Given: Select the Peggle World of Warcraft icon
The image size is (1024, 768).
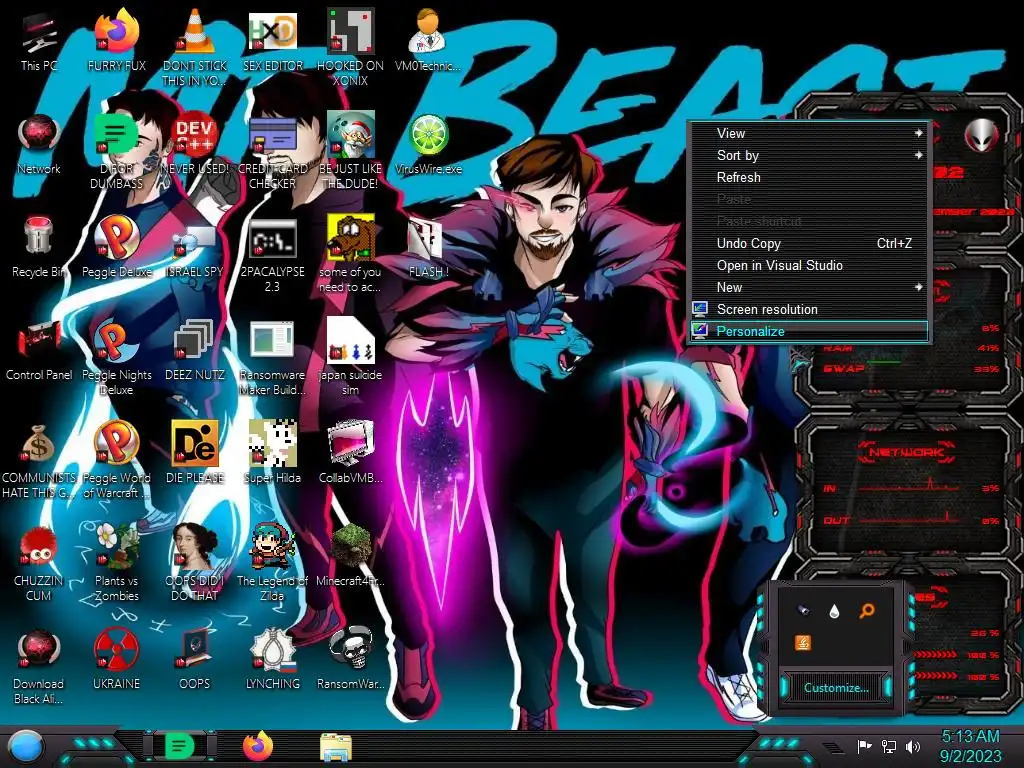Looking at the screenshot, I should (x=117, y=460).
